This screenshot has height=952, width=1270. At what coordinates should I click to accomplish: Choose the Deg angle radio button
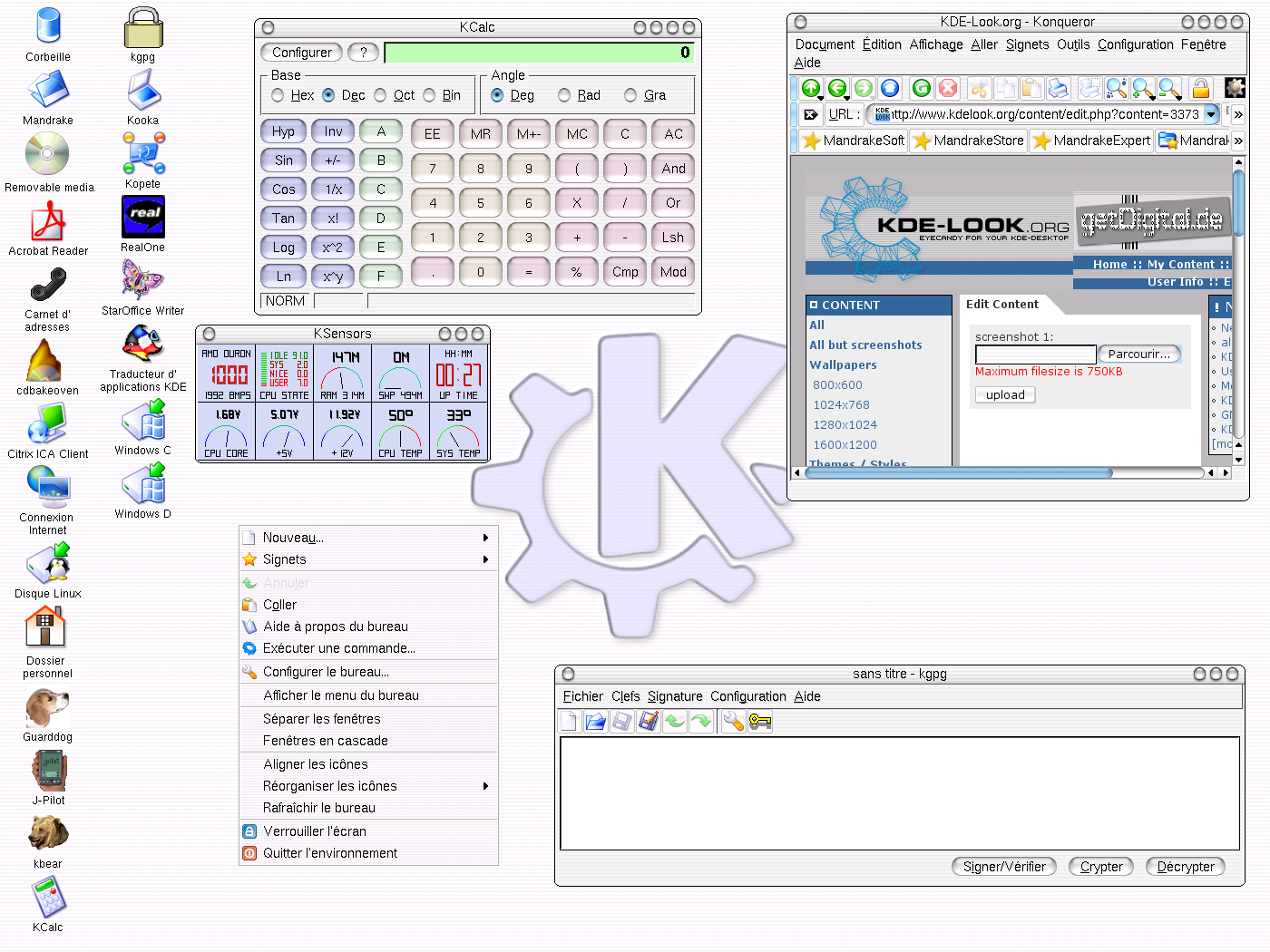click(x=497, y=95)
